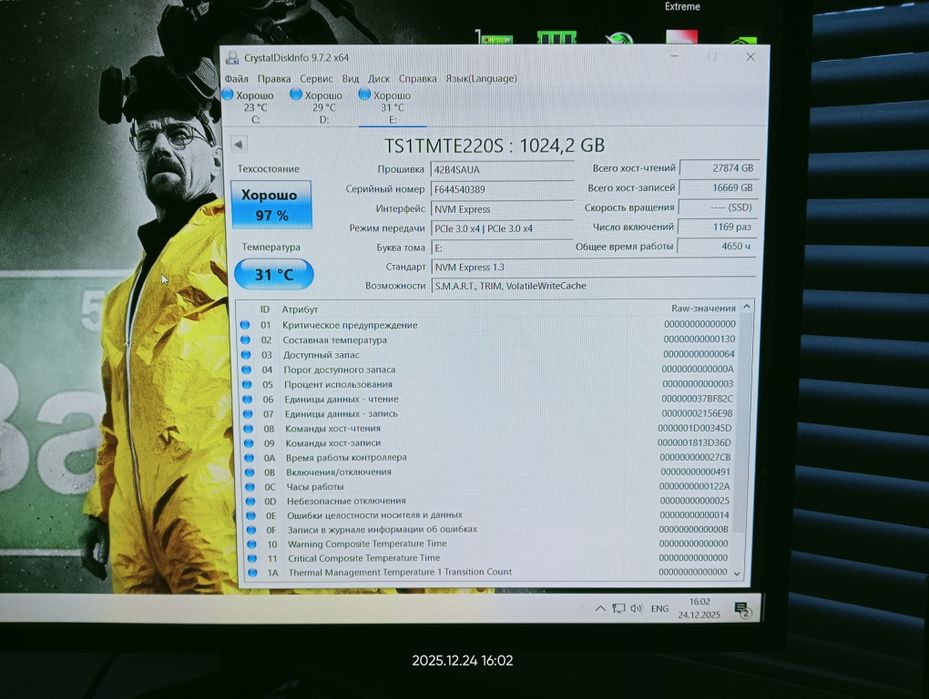Click the Атрибут column header
This screenshot has height=699, width=929.
point(300,309)
